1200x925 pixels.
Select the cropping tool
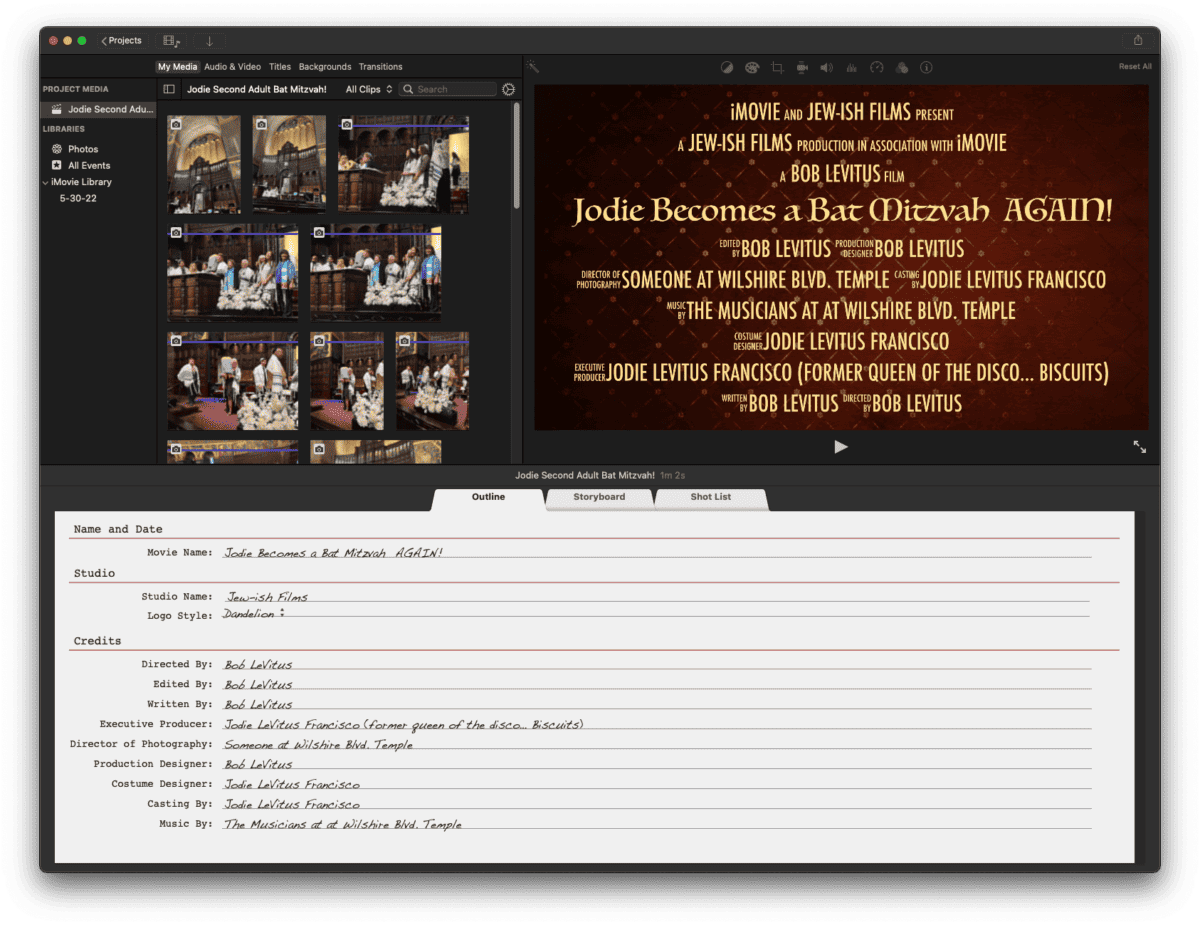click(x=777, y=67)
